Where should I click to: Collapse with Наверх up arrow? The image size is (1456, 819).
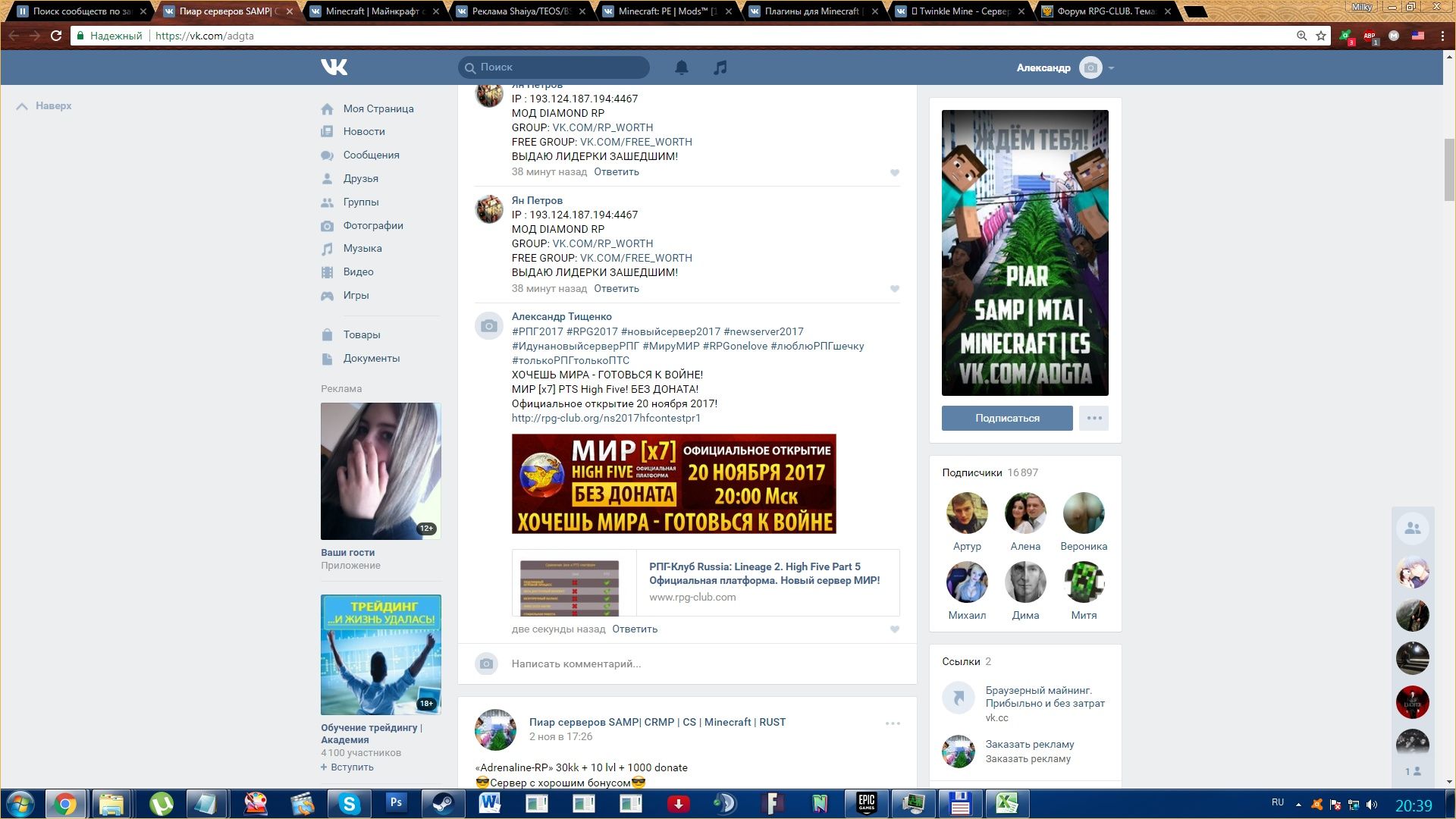click(x=22, y=106)
